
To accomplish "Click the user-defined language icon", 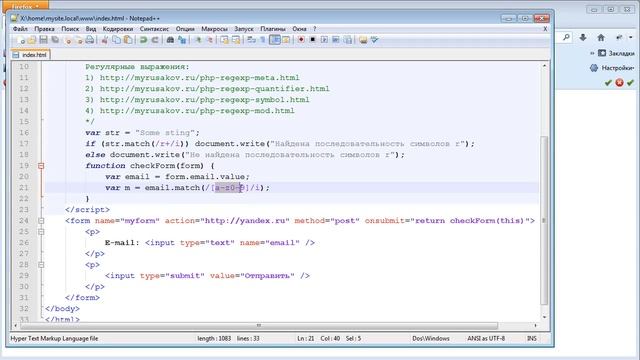I will tap(286, 40).
